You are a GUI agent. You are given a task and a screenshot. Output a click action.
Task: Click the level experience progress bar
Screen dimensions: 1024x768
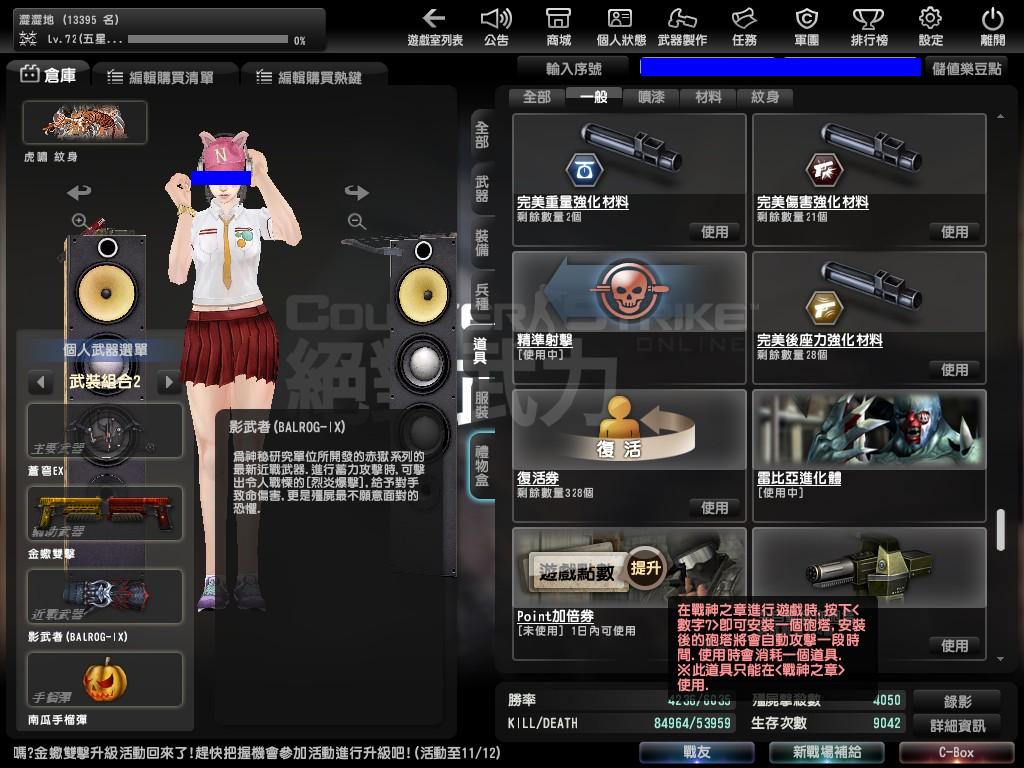[208, 39]
